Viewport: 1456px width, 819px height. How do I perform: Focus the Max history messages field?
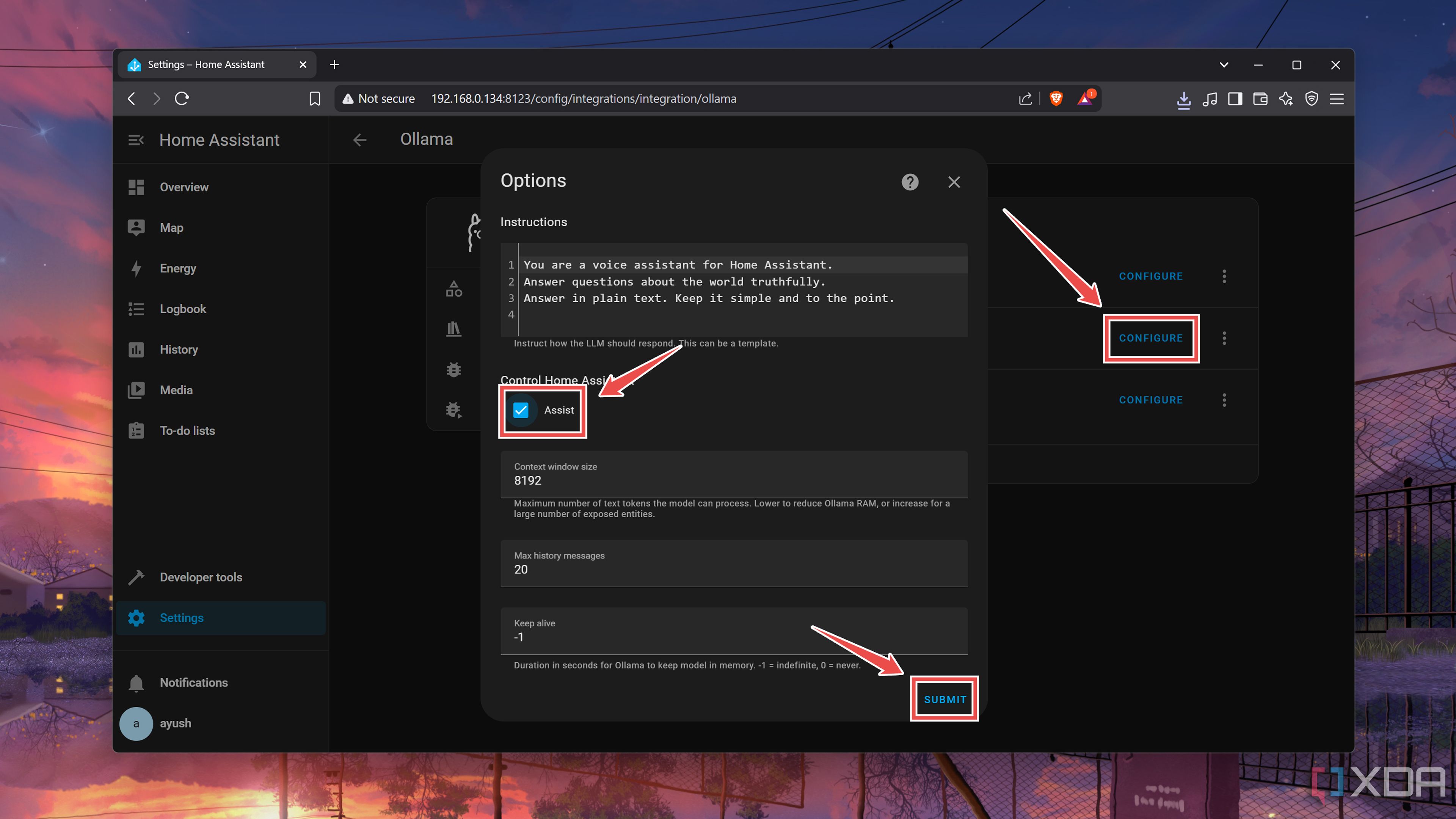click(x=734, y=563)
